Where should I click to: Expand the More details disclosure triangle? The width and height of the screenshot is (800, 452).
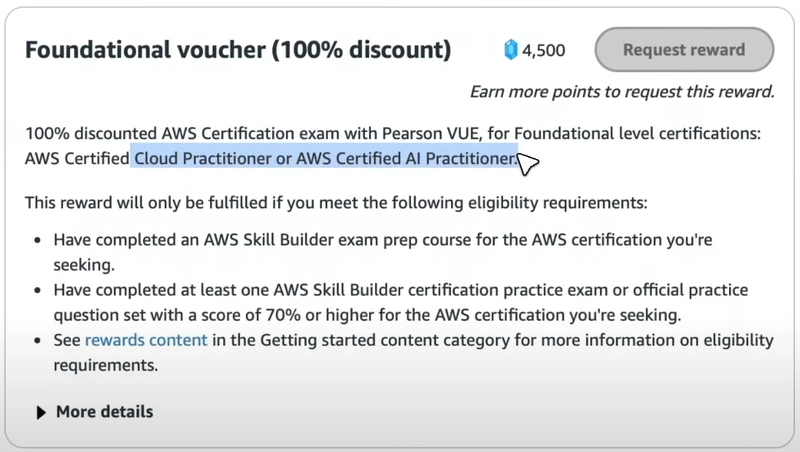pos(41,412)
